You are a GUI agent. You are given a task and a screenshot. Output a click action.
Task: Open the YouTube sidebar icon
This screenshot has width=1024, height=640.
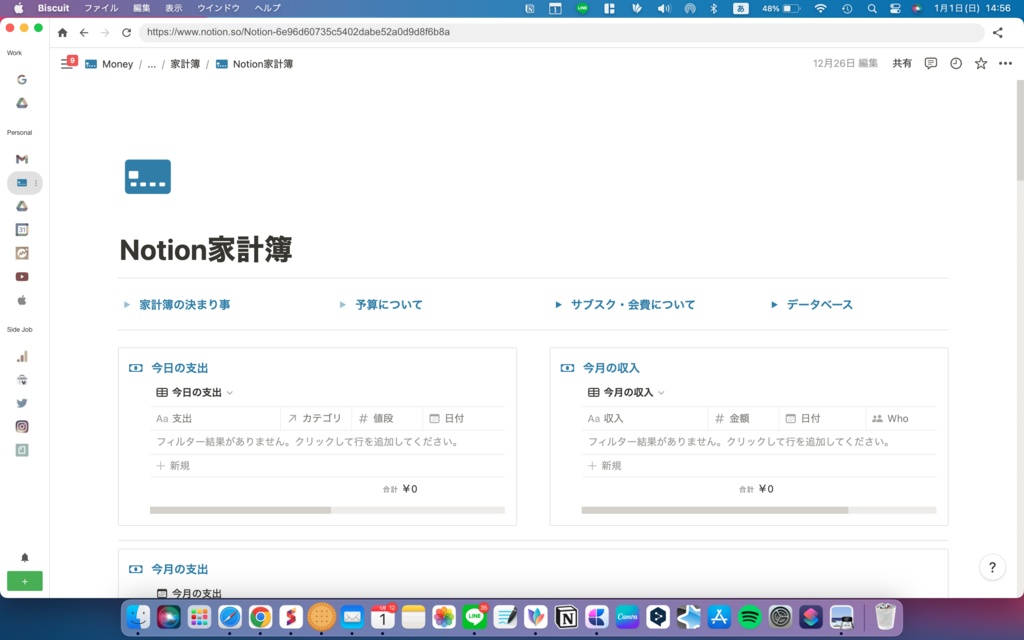[22, 277]
